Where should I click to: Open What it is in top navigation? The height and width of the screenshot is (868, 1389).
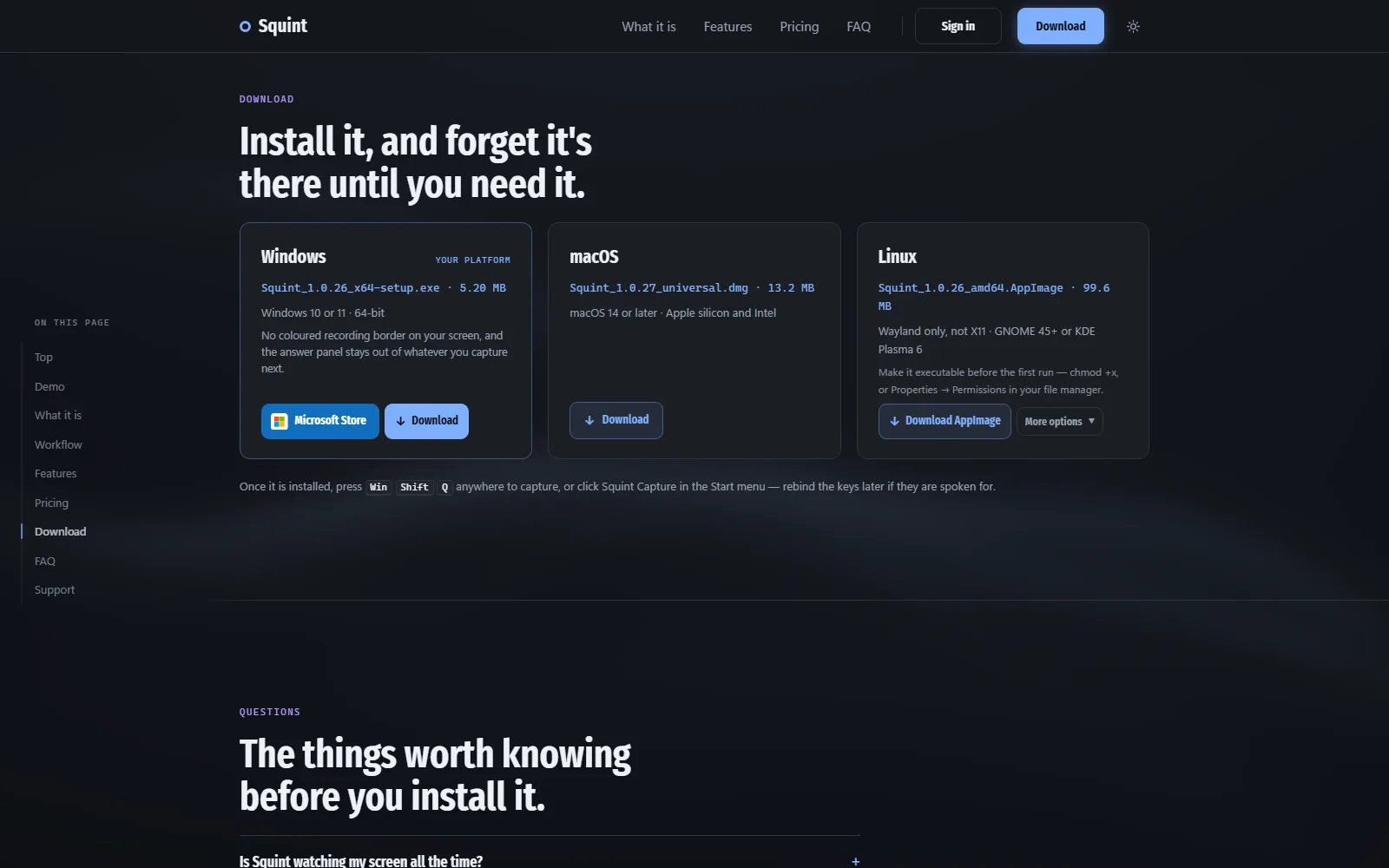[x=648, y=27]
